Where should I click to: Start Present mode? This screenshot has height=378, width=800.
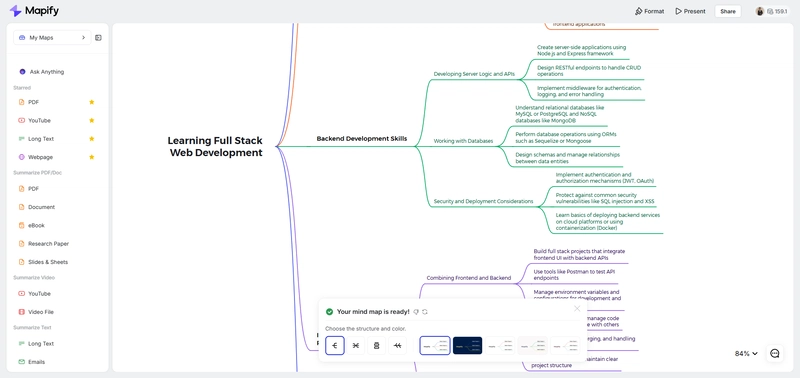click(x=690, y=11)
